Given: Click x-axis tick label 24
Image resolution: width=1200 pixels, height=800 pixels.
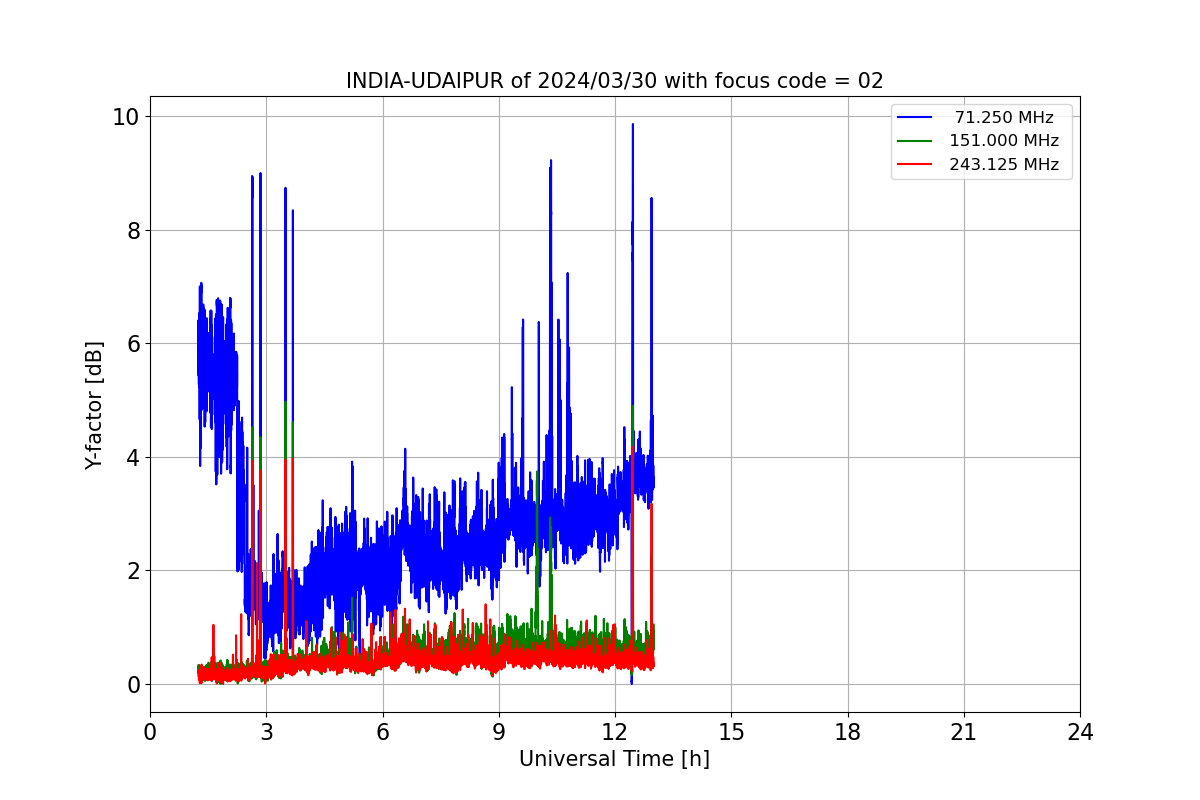Looking at the screenshot, I should point(1080,733).
